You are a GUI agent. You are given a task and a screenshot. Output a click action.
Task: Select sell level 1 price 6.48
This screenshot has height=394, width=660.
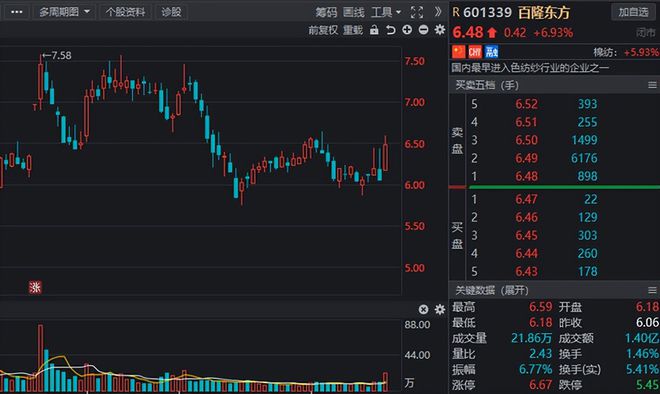[526, 176]
